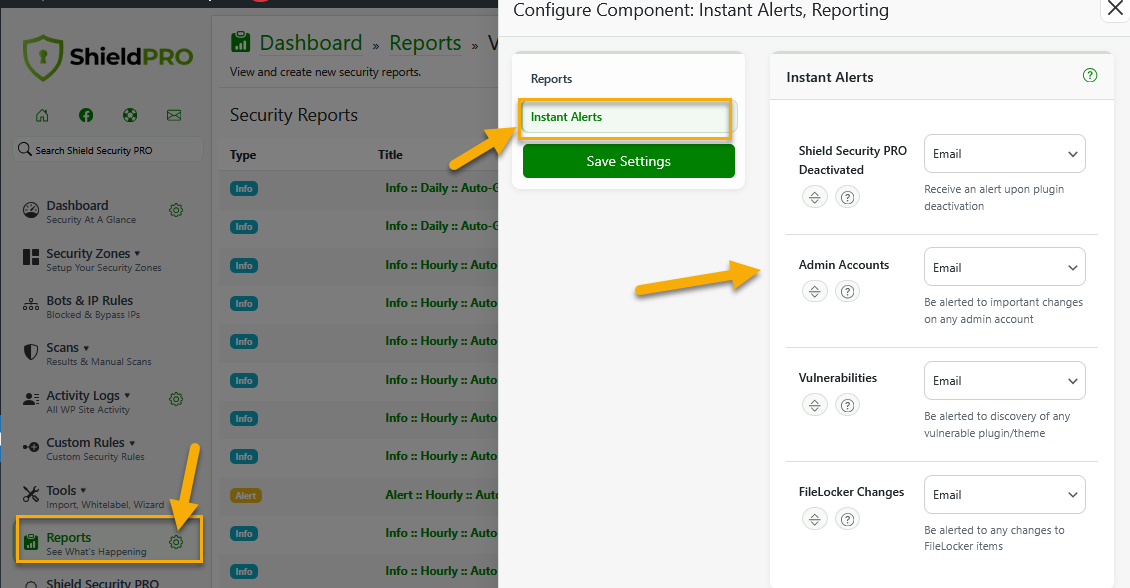Expand Security Zones menu
1130x588 pixels.
click(x=137, y=254)
